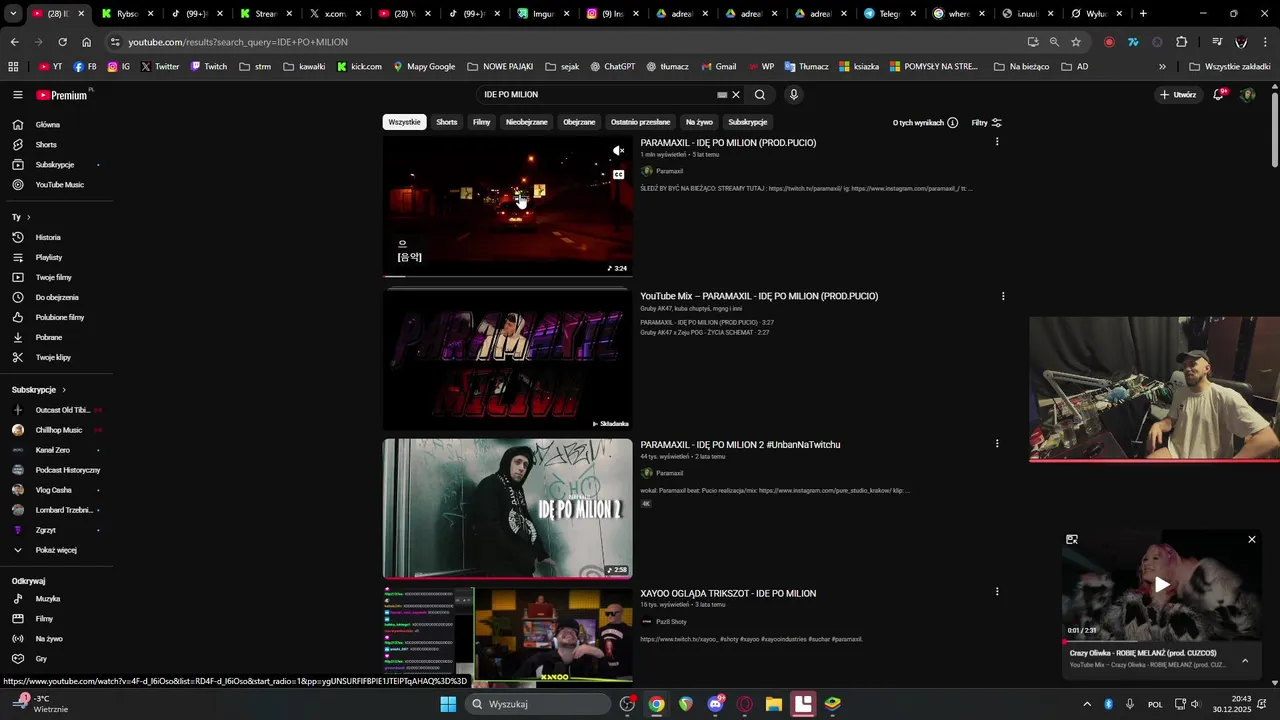Viewport: 1280px width, 720px height.
Task: Open Subskrypcje in sidebar
Action: pos(57,165)
